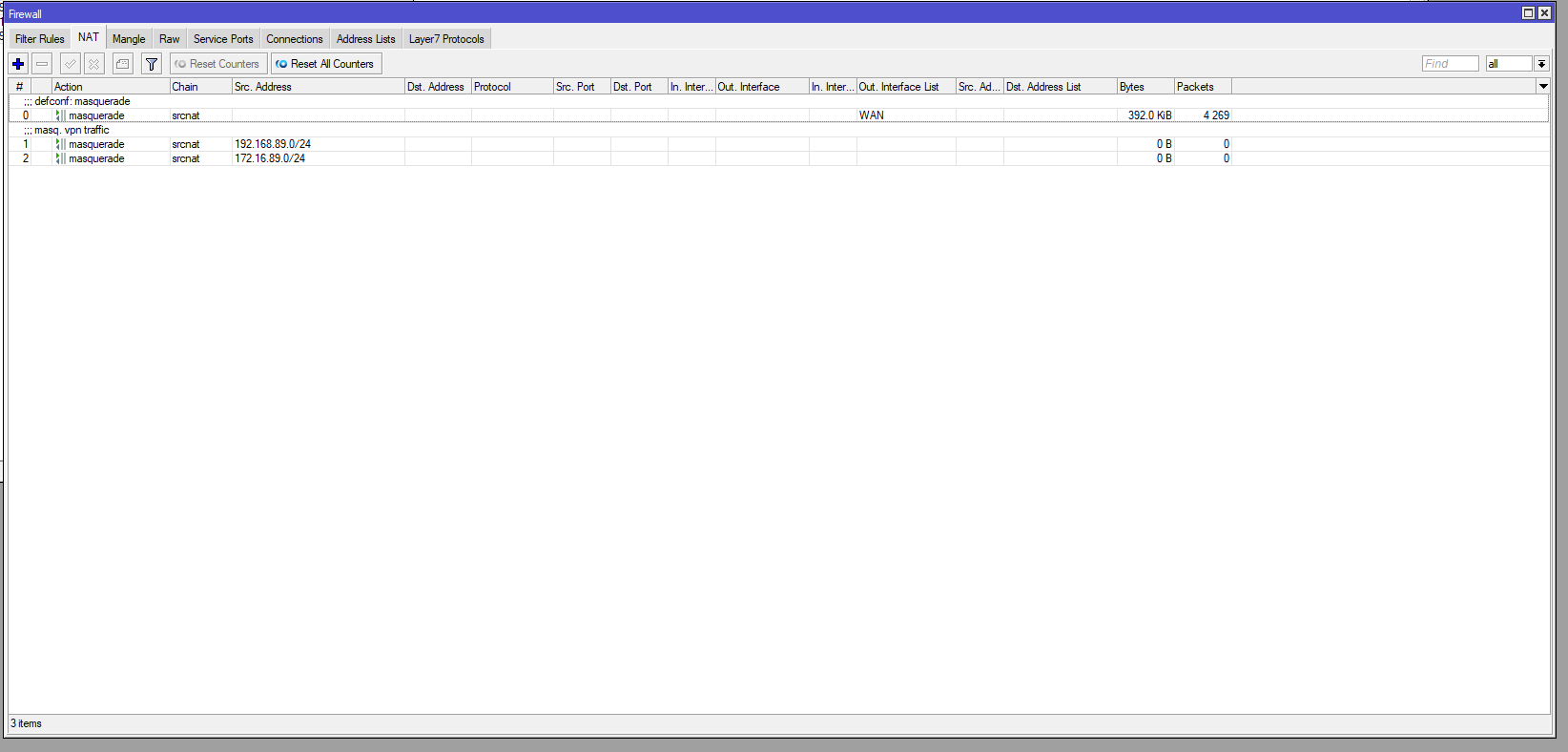Sort by Action column header
The width and height of the screenshot is (1568, 752).
click(x=111, y=87)
